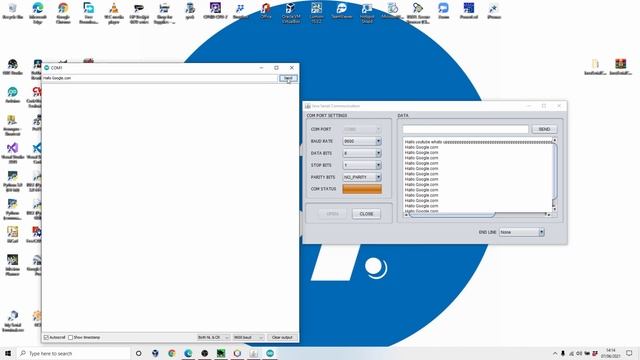Open Google Chrome desktop shortcut

point(63,12)
